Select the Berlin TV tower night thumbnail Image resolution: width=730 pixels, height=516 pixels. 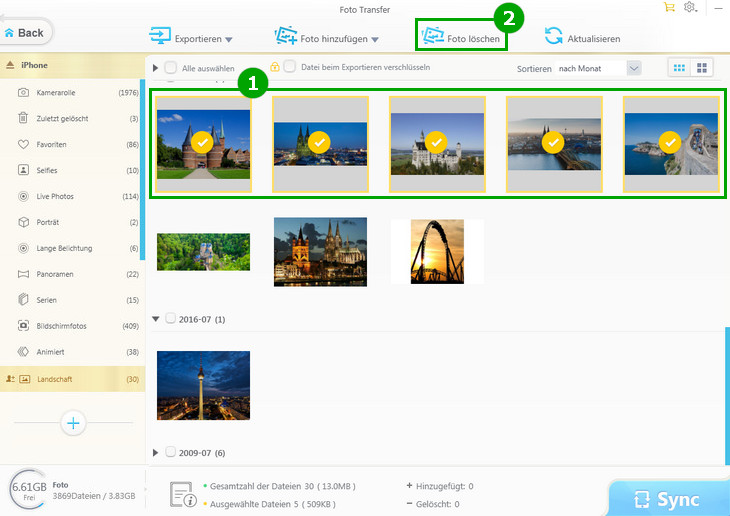tap(203, 385)
